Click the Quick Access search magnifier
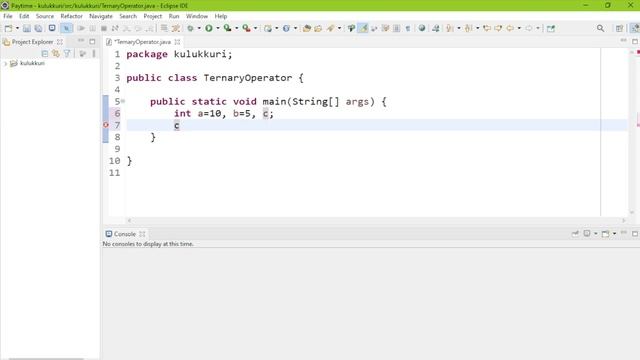 (600, 28)
